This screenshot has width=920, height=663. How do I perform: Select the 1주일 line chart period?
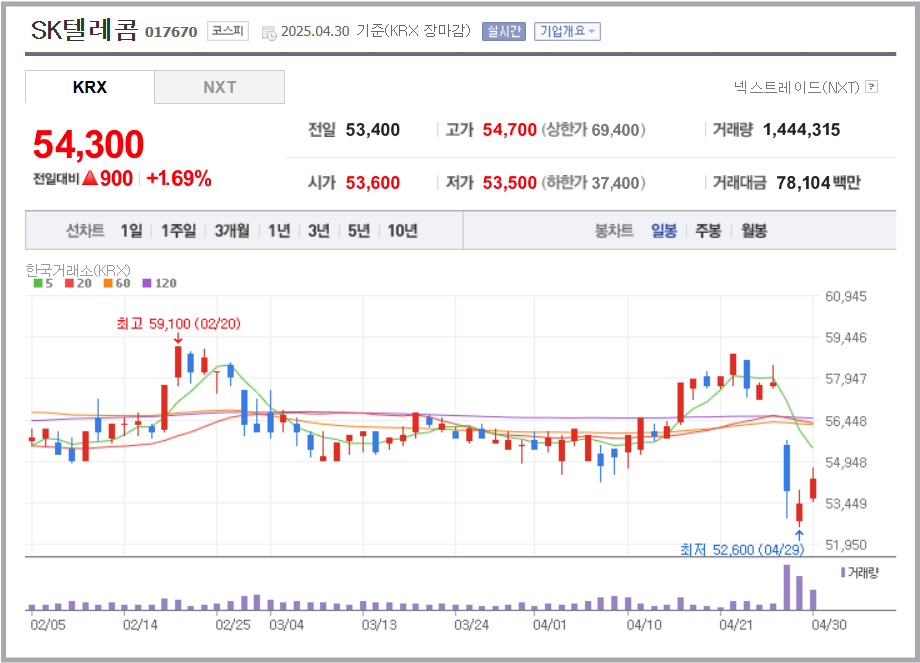click(x=178, y=231)
